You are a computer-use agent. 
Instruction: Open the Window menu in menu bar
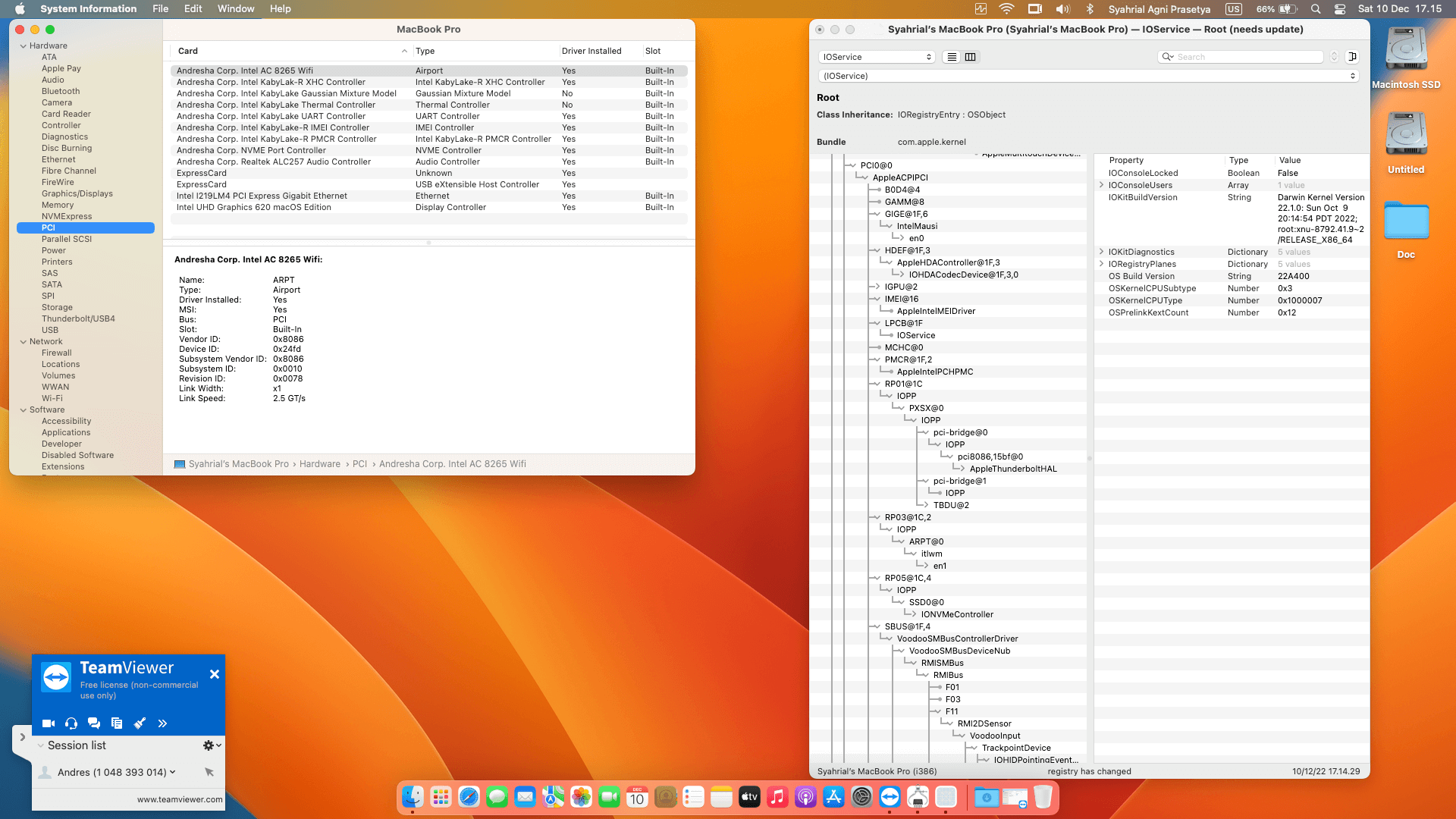pos(236,9)
